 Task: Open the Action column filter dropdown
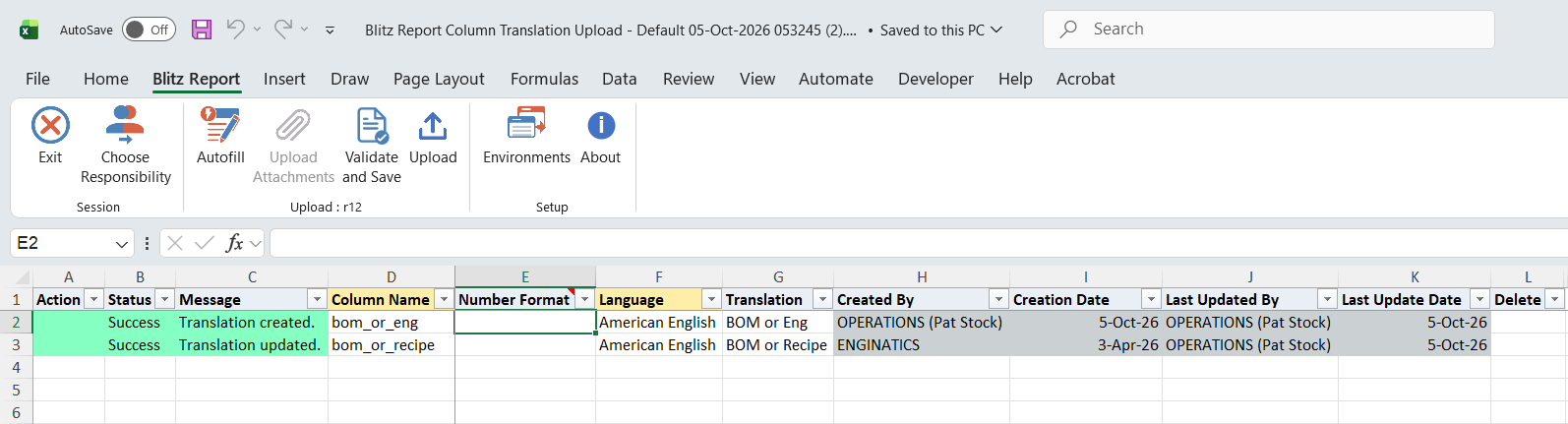[x=94, y=299]
